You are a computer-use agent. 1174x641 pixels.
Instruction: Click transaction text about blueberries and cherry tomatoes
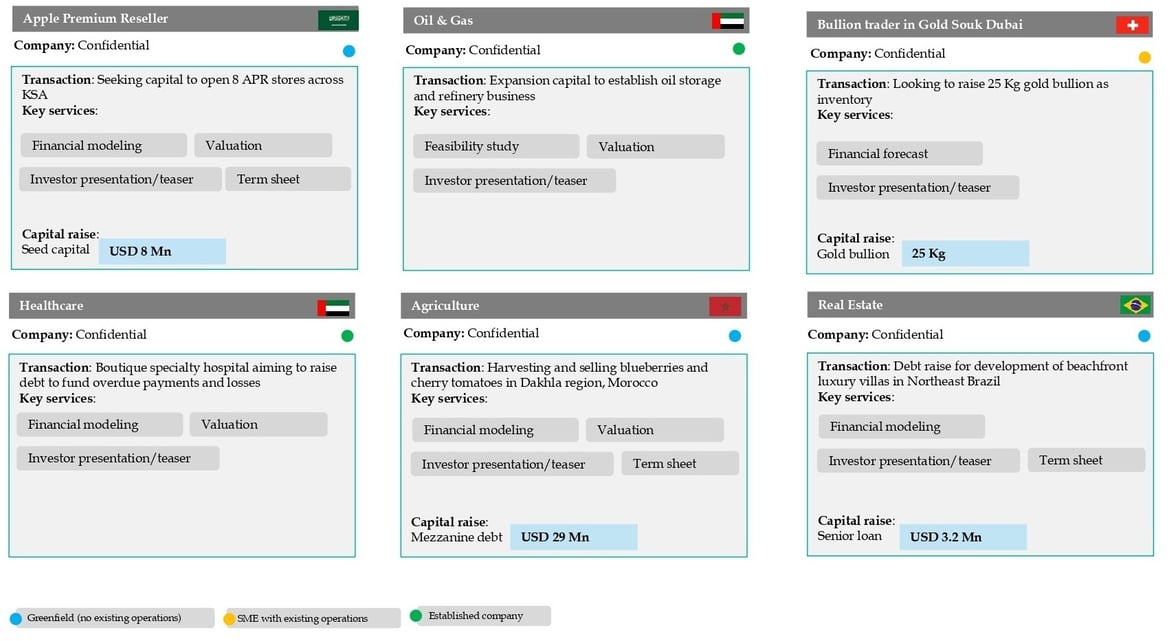pos(559,374)
